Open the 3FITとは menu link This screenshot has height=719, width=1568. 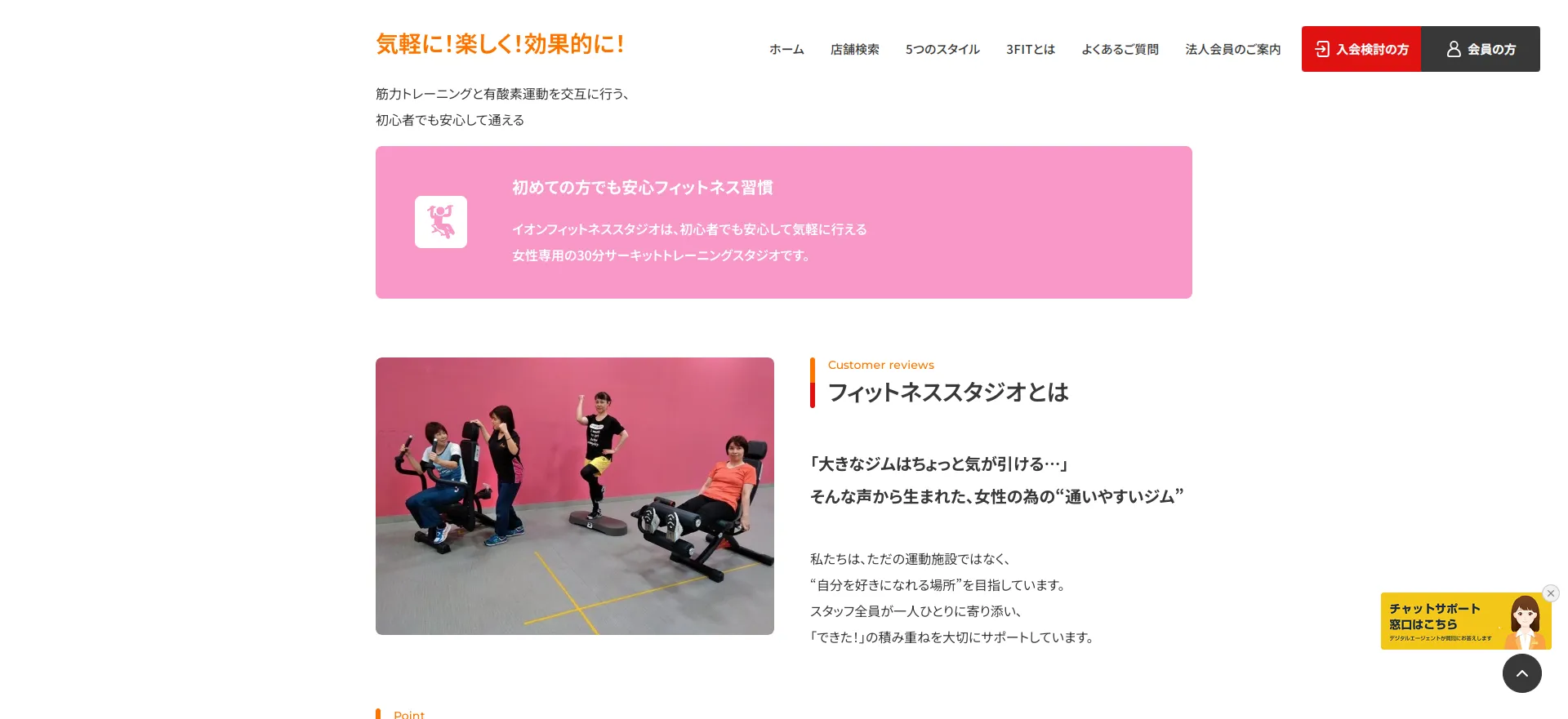[1031, 49]
